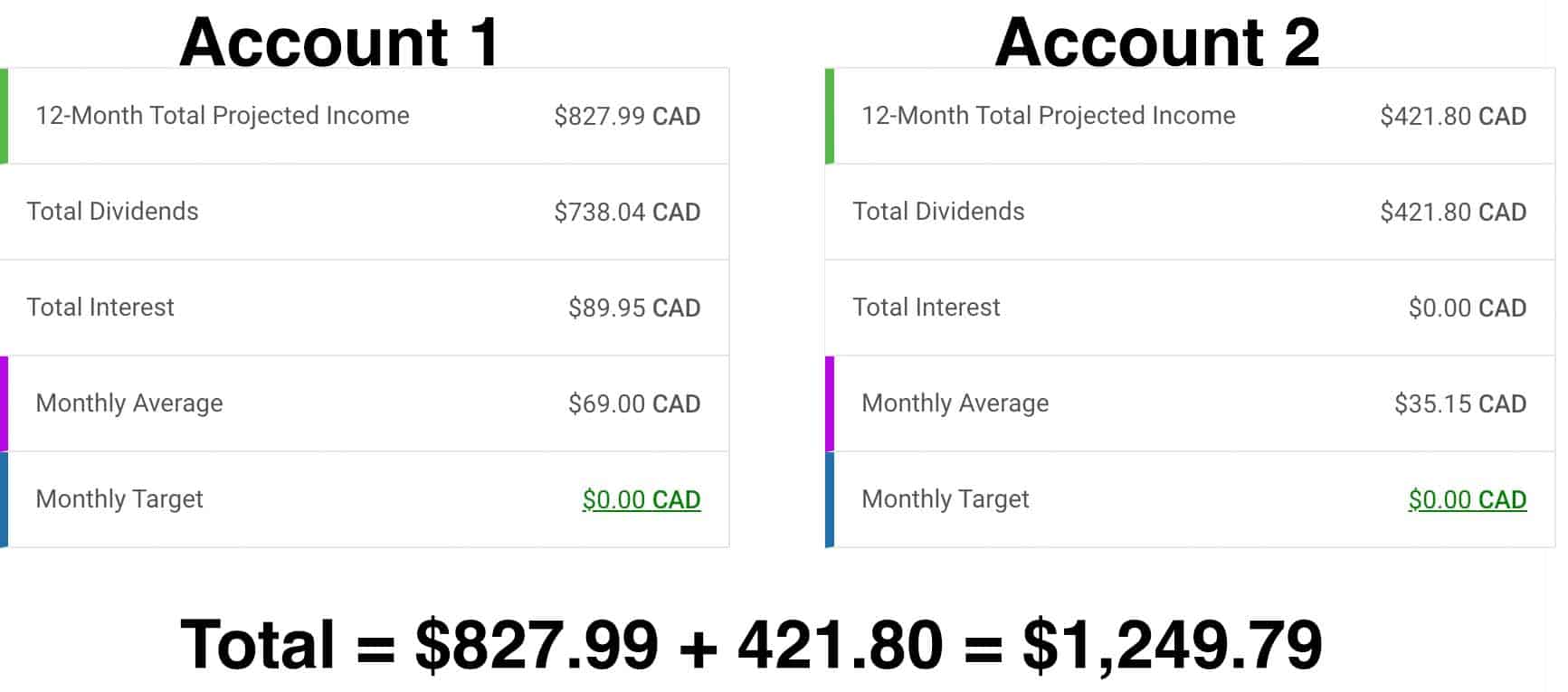
Task: Click Account 1 Total Dividends row
Action: point(364,212)
